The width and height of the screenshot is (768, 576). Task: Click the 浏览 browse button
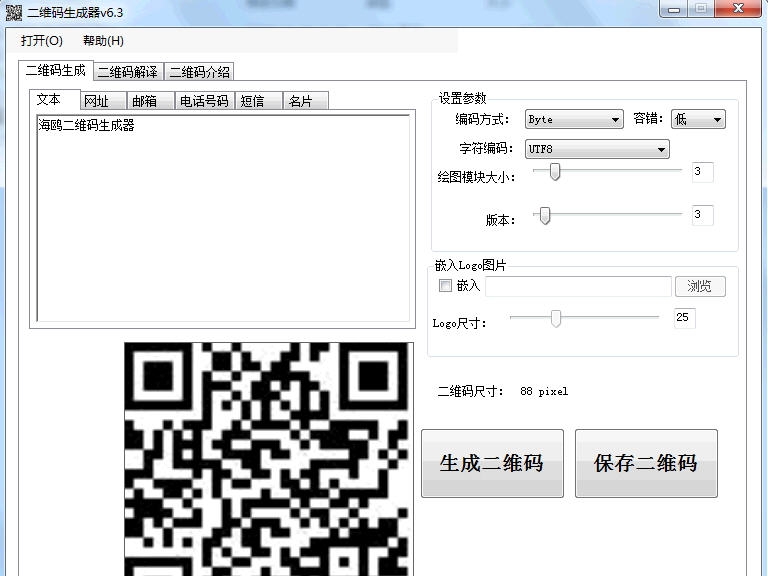coord(700,287)
